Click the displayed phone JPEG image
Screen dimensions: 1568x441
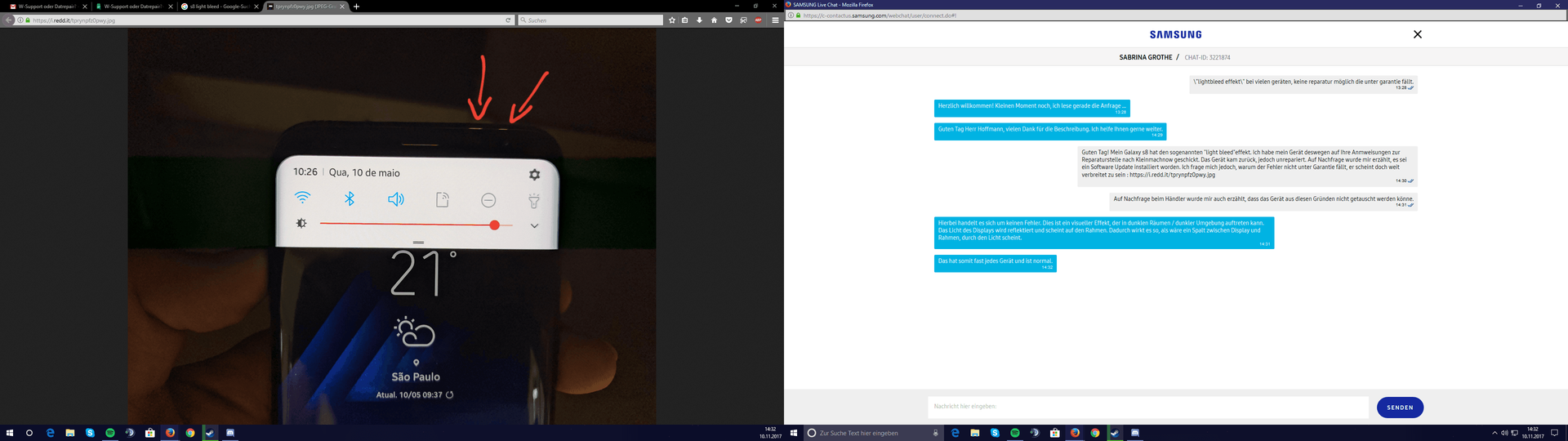click(392, 226)
